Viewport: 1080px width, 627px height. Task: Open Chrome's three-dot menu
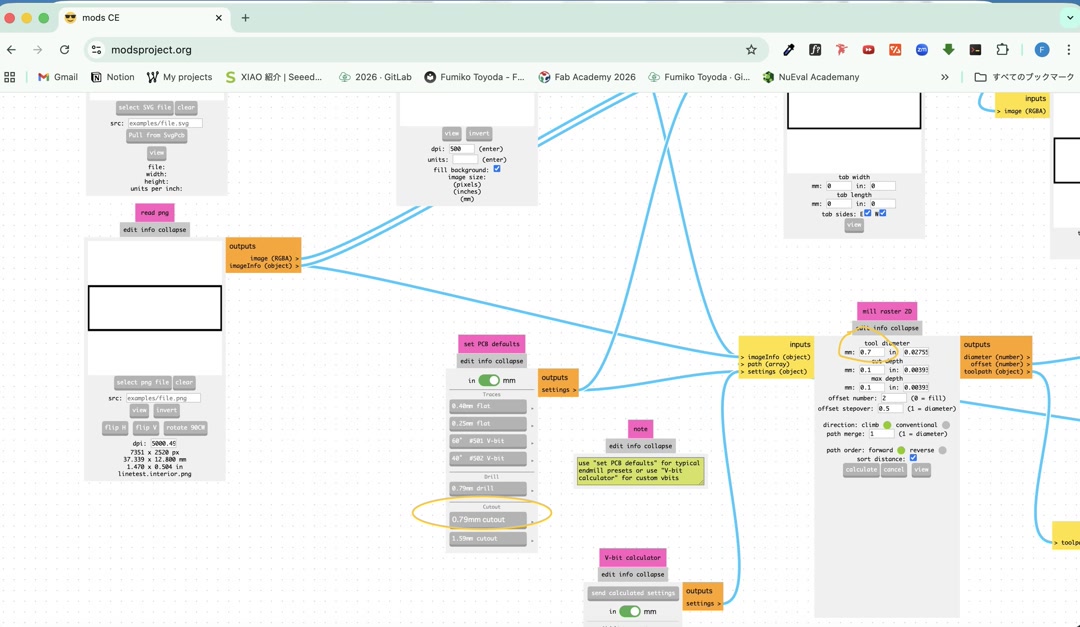point(1068,50)
